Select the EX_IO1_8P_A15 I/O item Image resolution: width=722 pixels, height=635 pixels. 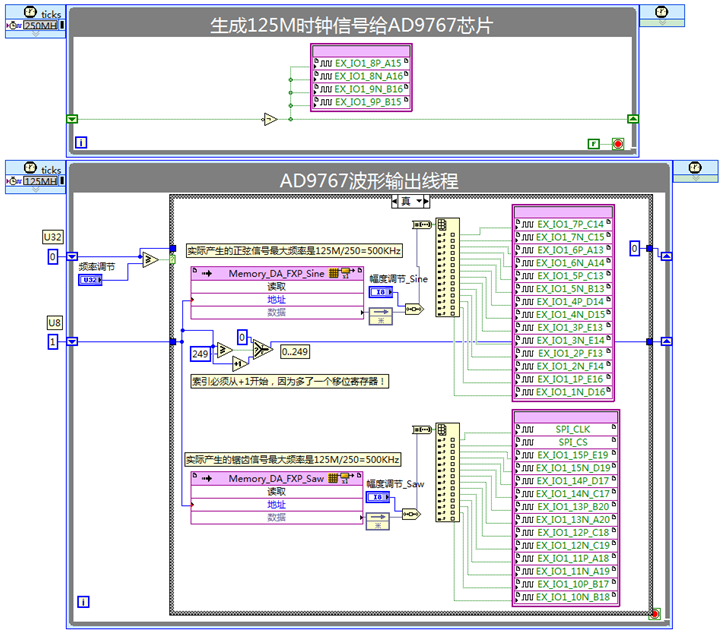[361, 63]
